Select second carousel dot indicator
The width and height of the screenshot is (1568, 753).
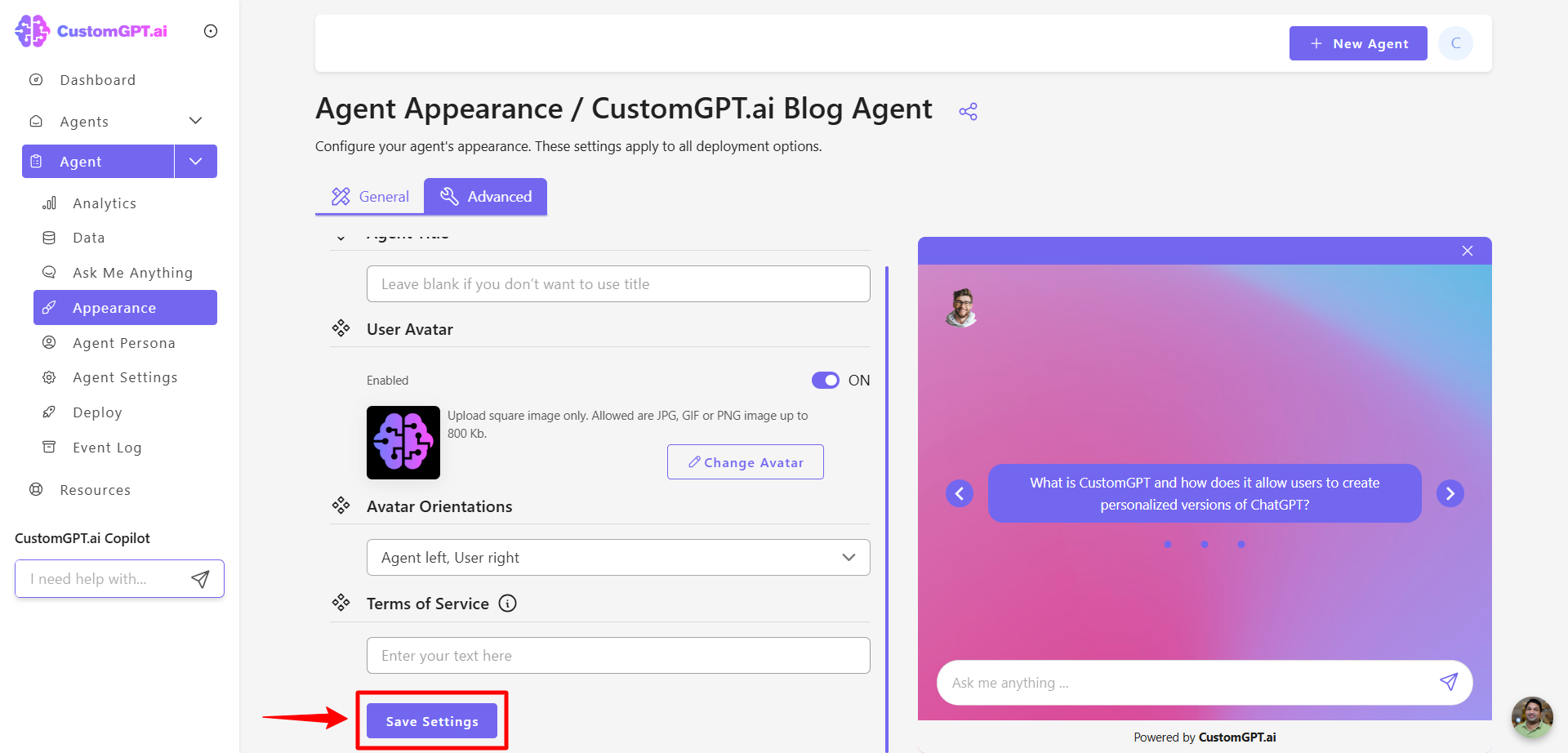point(1205,544)
